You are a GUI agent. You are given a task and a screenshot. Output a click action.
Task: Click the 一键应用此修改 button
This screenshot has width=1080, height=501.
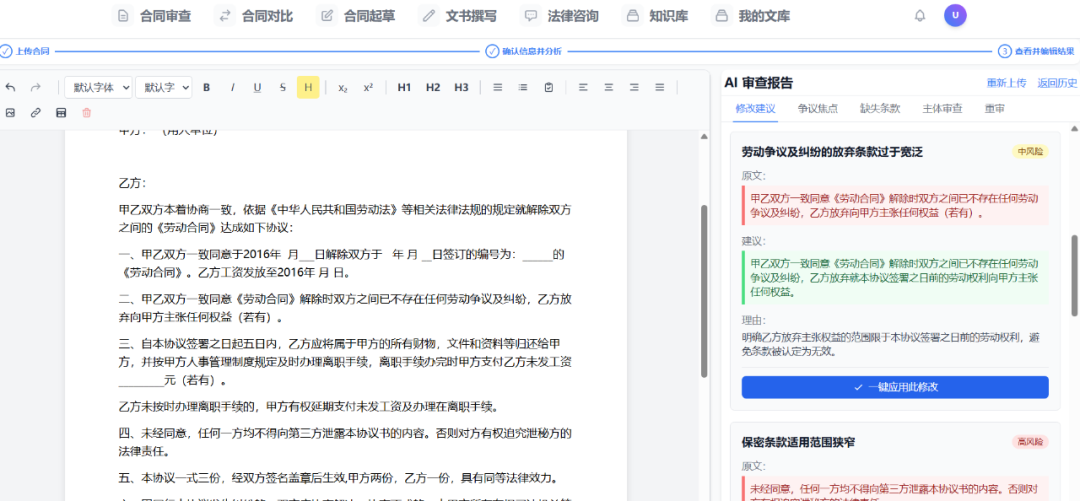(x=894, y=387)
